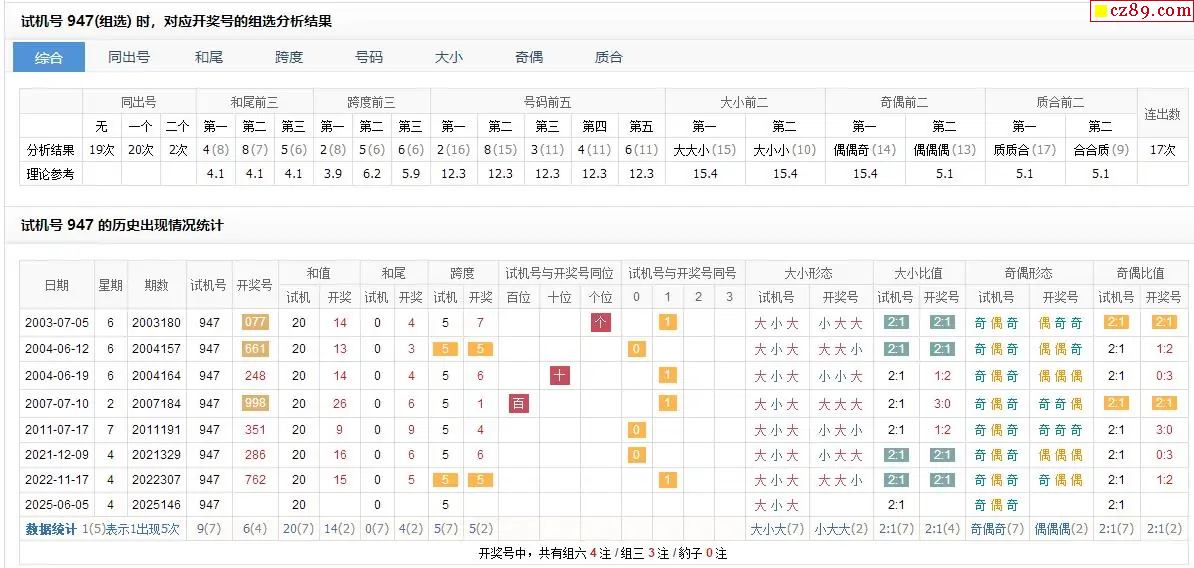1194x568 pixels.
Task: Select date 2025-06-05
Action: [x=57, y=505]
